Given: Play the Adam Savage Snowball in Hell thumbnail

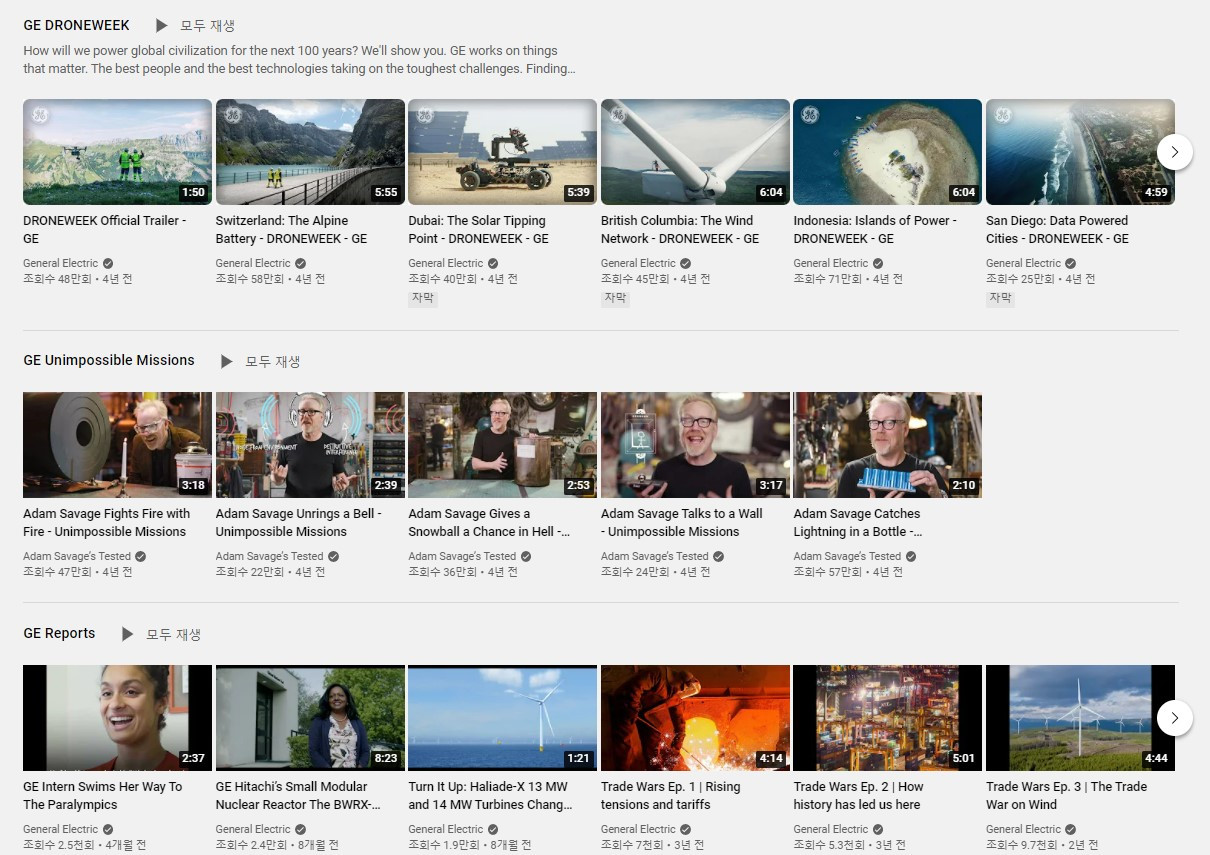Looking at the screenshot, I should pos(502,445).
